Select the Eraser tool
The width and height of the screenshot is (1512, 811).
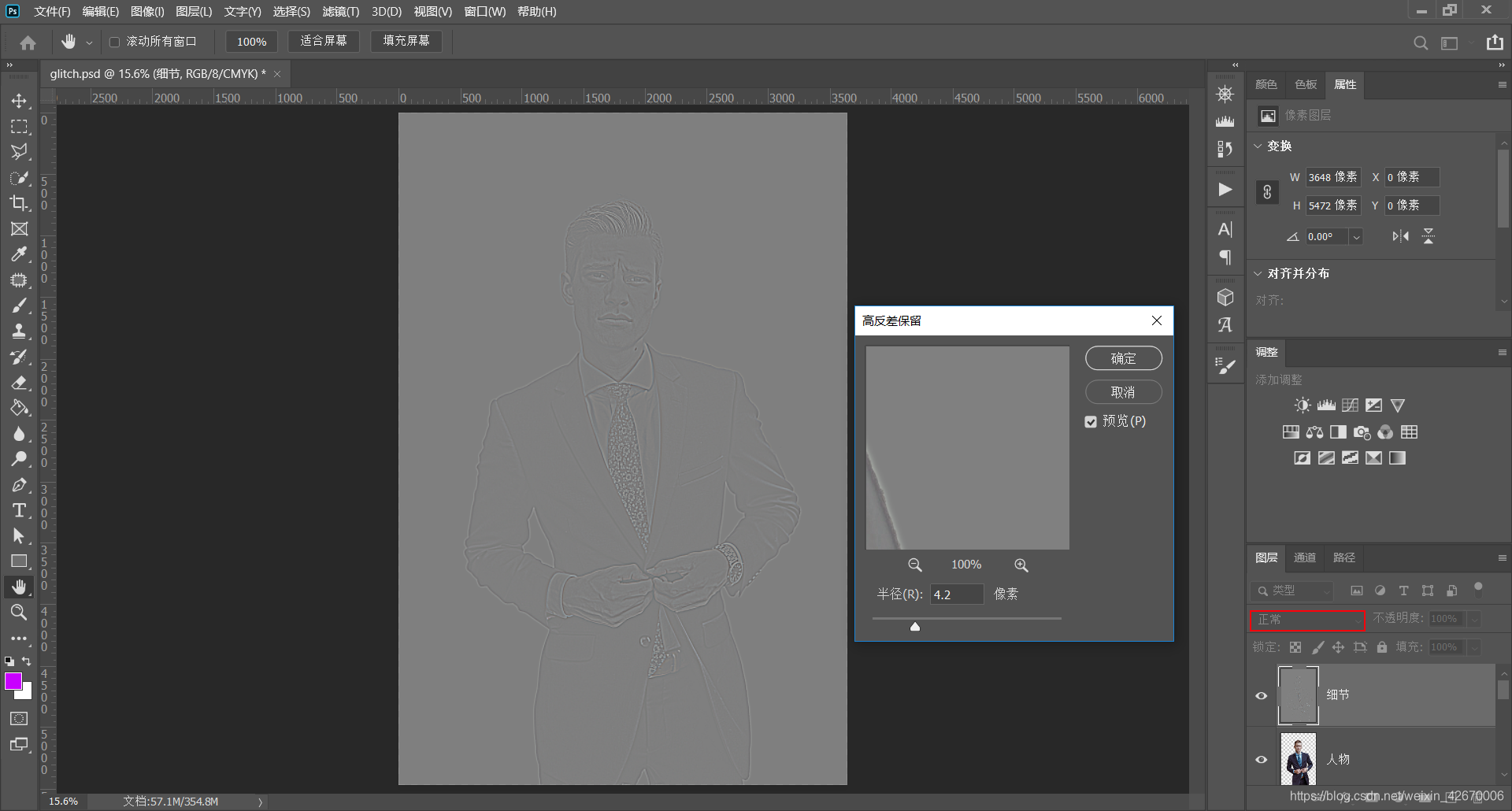point(19,383)
